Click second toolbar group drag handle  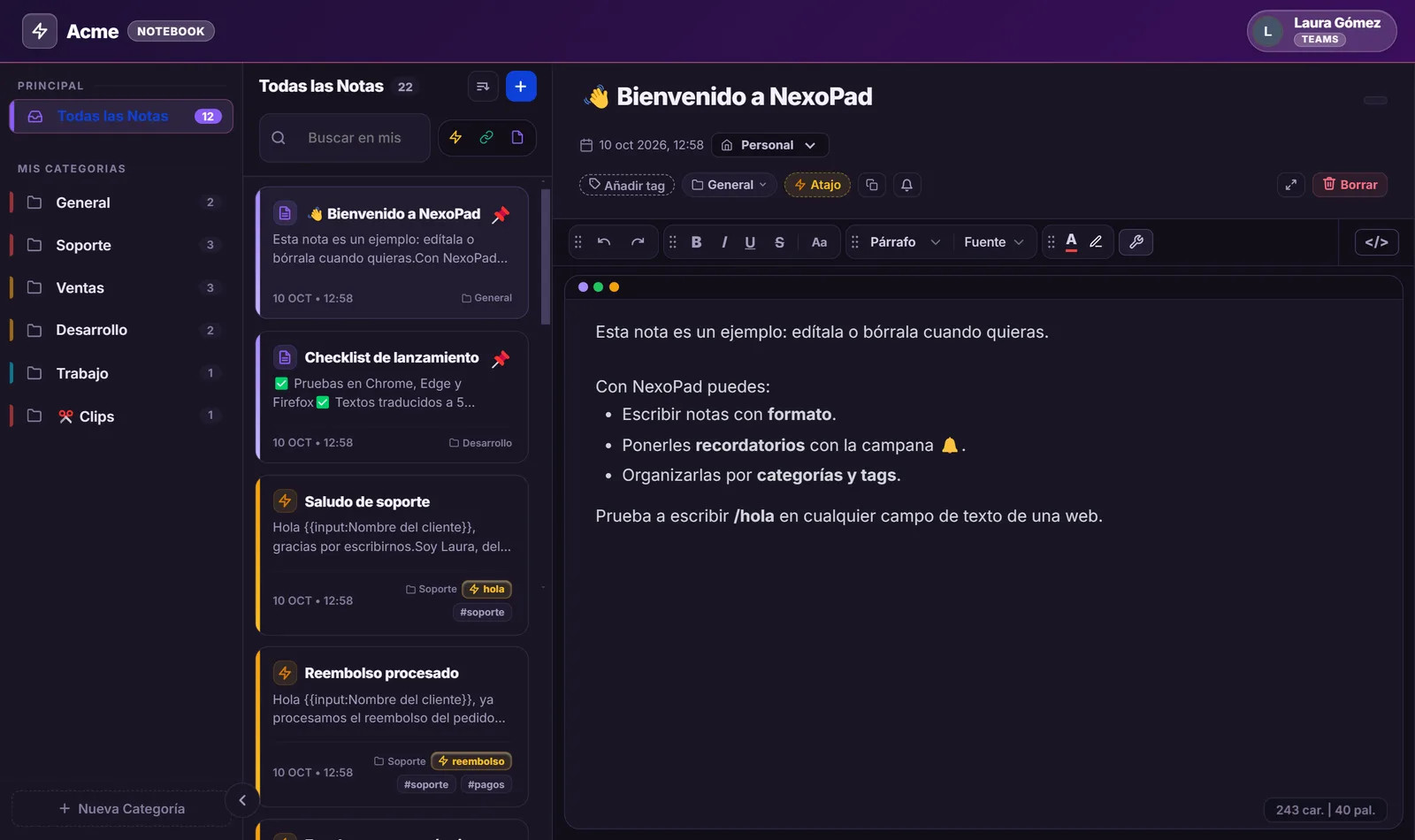[673, 241]
